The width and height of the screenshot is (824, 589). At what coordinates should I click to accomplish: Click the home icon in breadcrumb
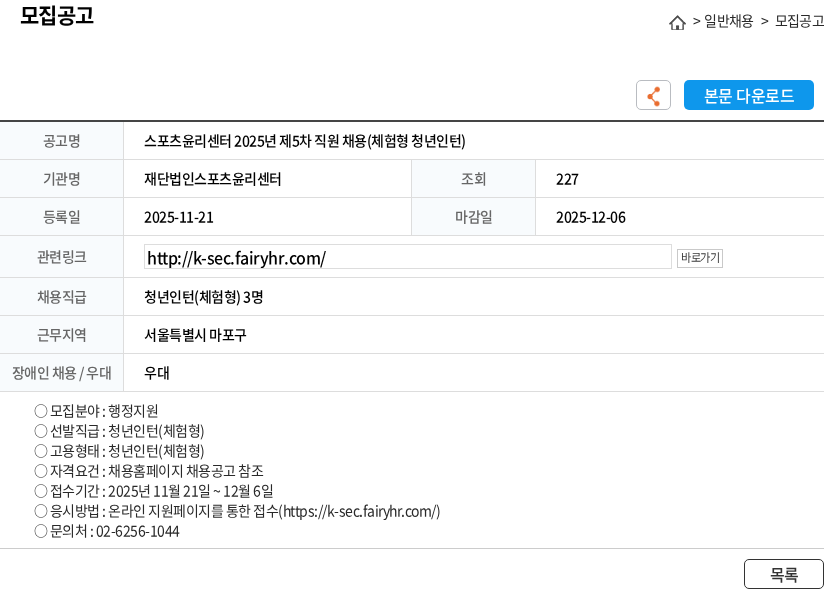677,23
